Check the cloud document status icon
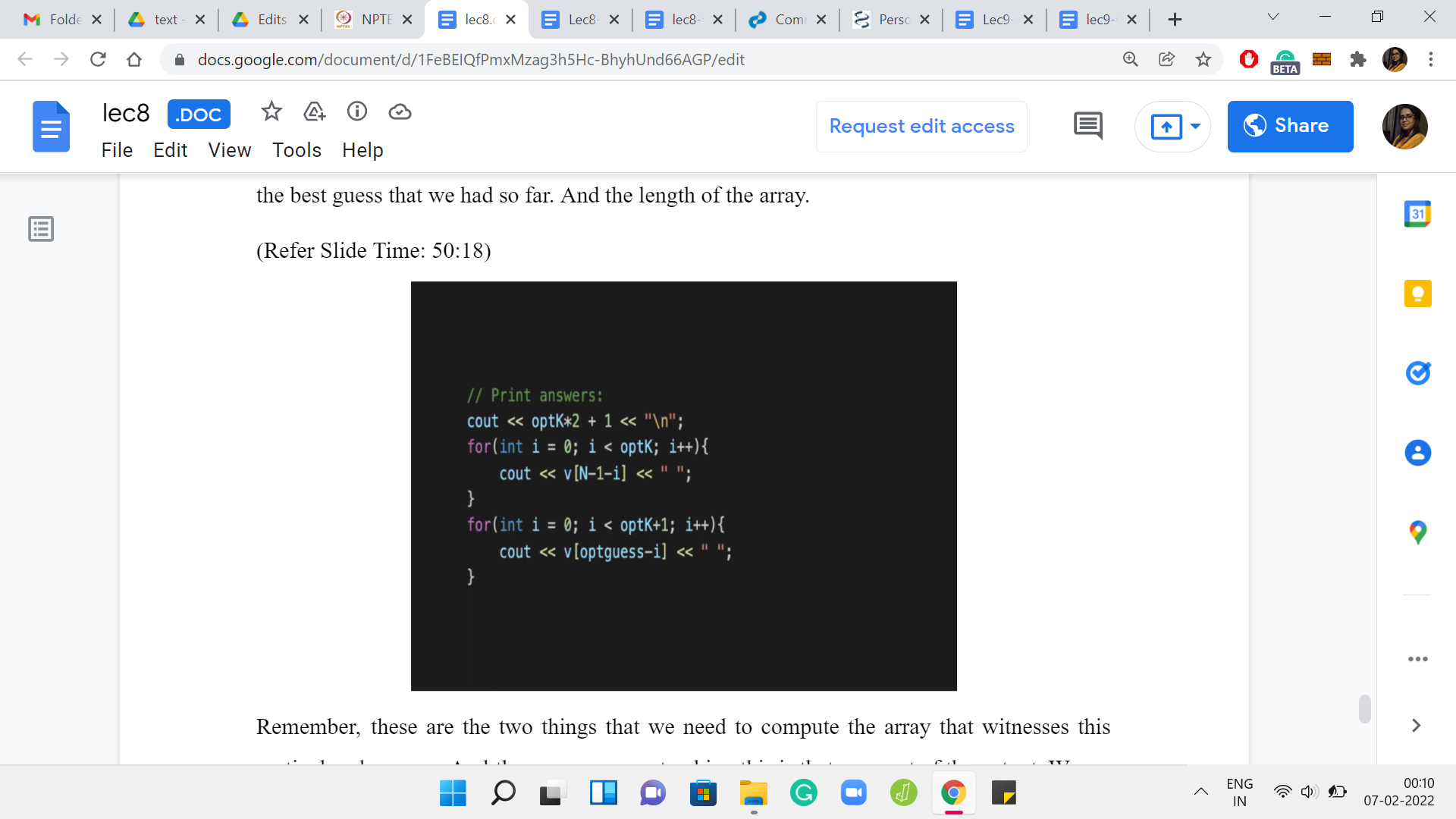1456x819 pixels. coord(400,112)
